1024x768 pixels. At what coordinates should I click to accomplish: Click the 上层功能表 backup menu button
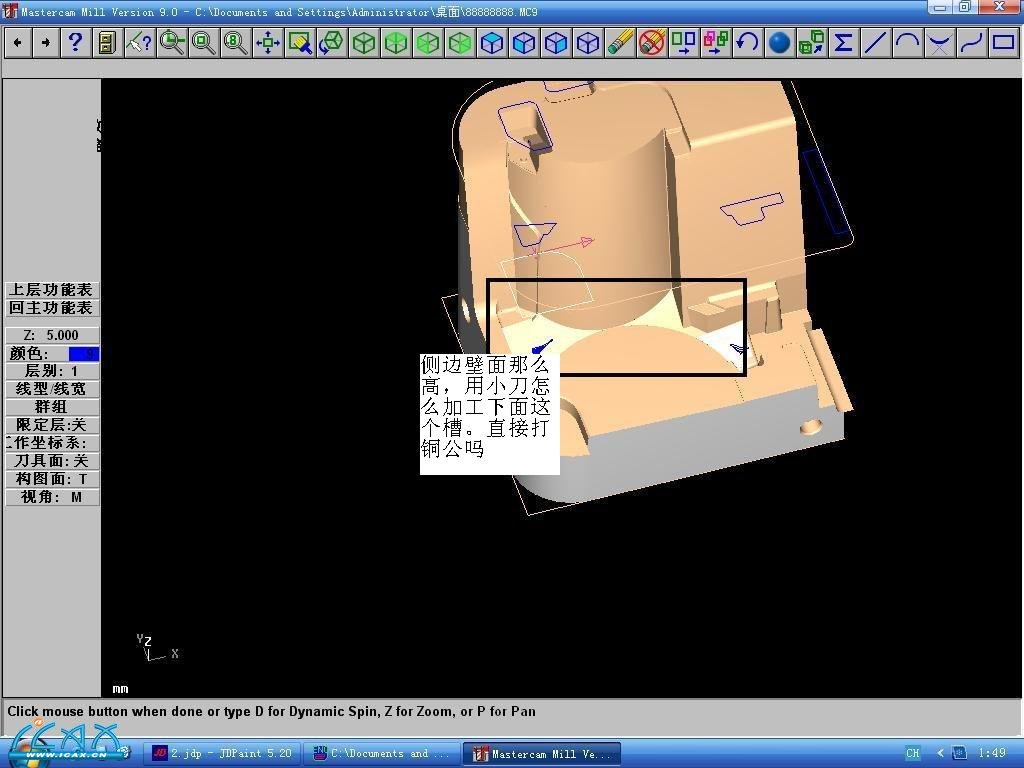[52, 290]
